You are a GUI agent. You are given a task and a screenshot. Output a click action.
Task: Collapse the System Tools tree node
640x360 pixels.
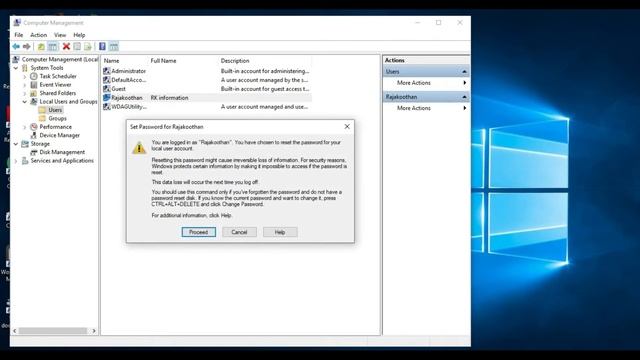coord(16,68)
